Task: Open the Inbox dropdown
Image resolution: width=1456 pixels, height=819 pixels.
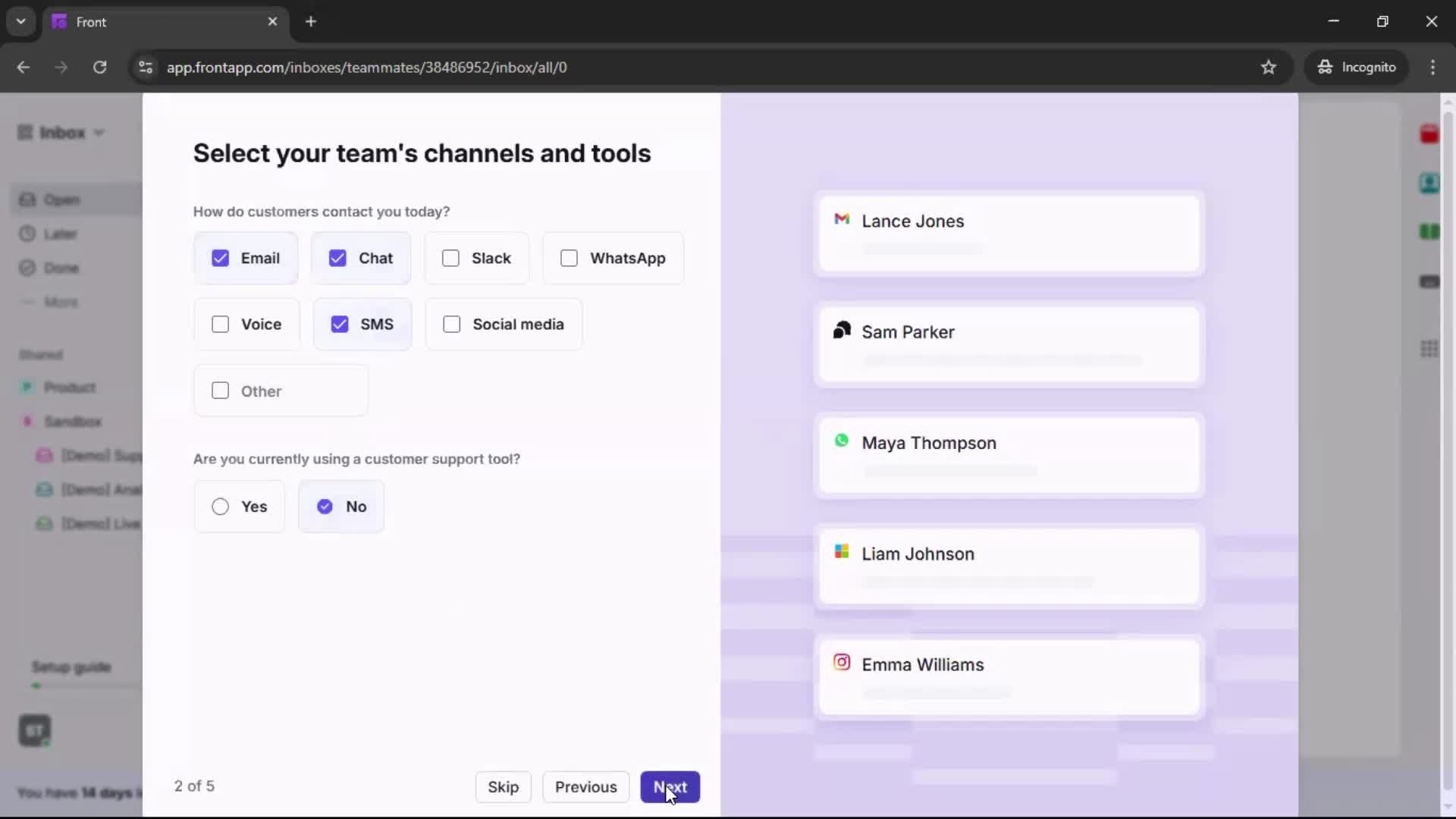Action: [99, 132]
